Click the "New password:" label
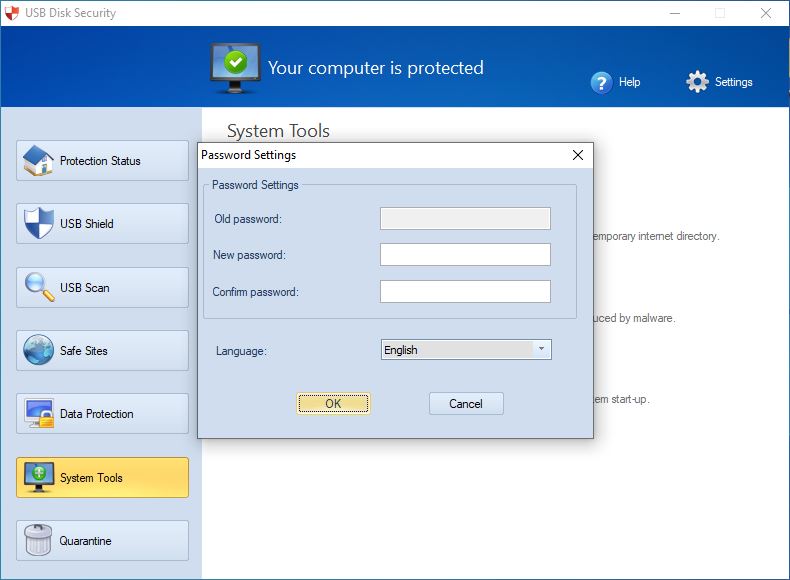The image size is (790, 580). pos(249,255)
